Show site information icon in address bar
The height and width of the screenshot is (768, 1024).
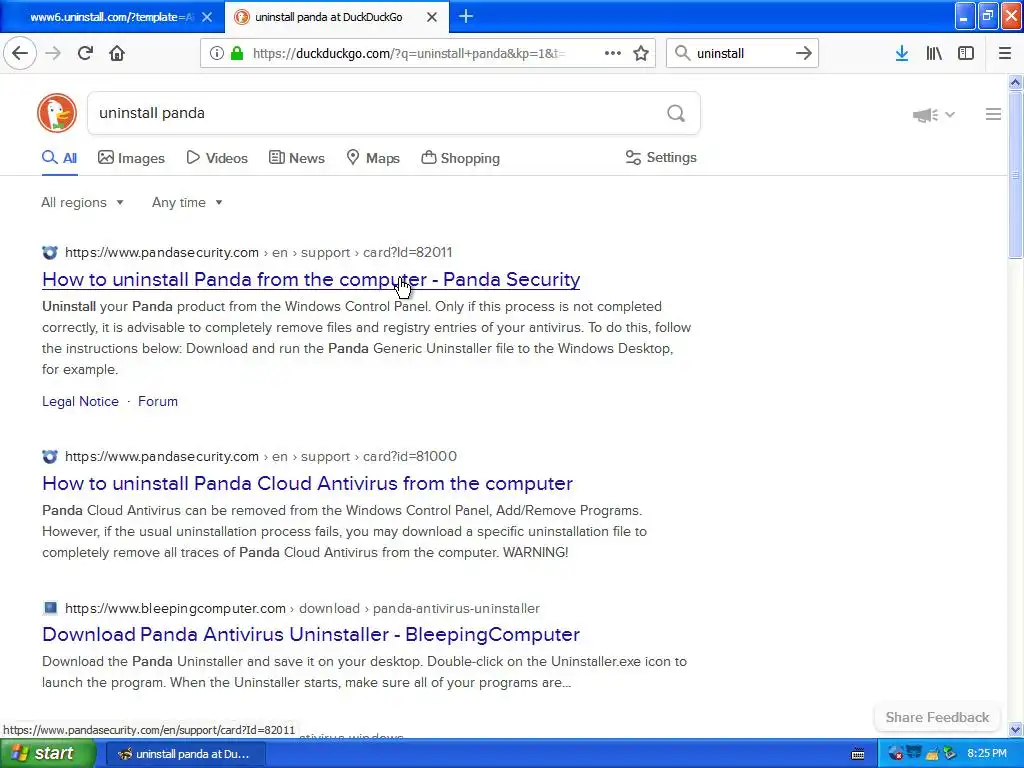[217, 53]
